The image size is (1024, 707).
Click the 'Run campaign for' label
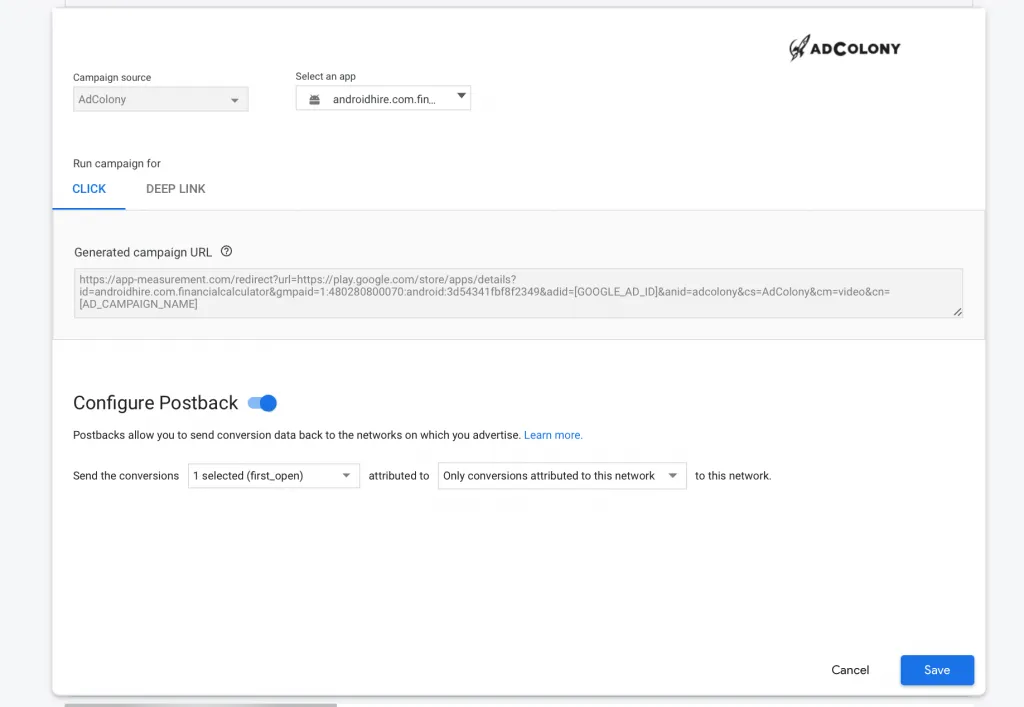(x=117, y=163)
